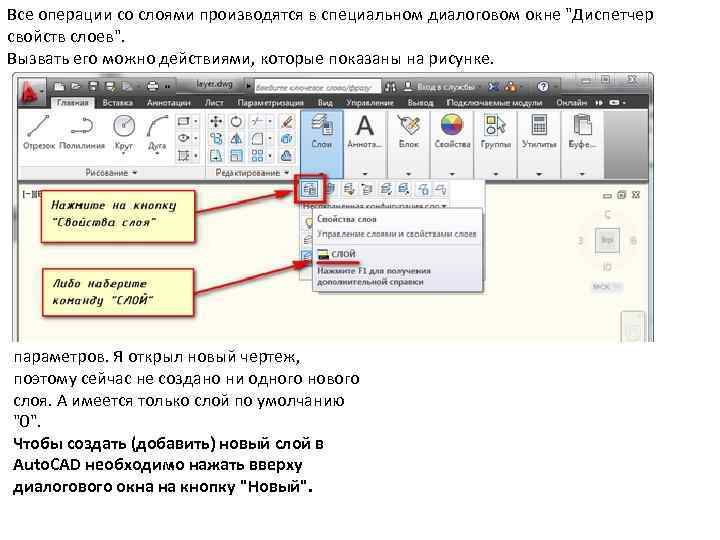Switch to the Главная ribbon tab
The height and width of the screenshot is (540, 720).
point(72,102)
